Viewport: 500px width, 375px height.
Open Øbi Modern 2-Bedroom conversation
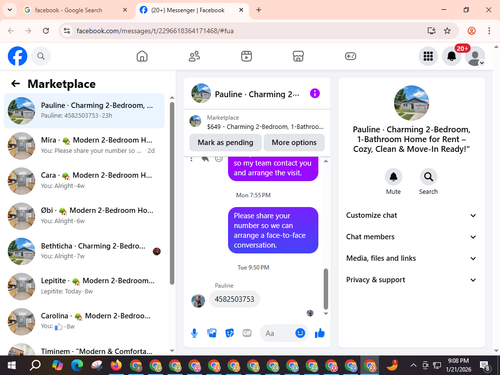[x=84, y=216]
